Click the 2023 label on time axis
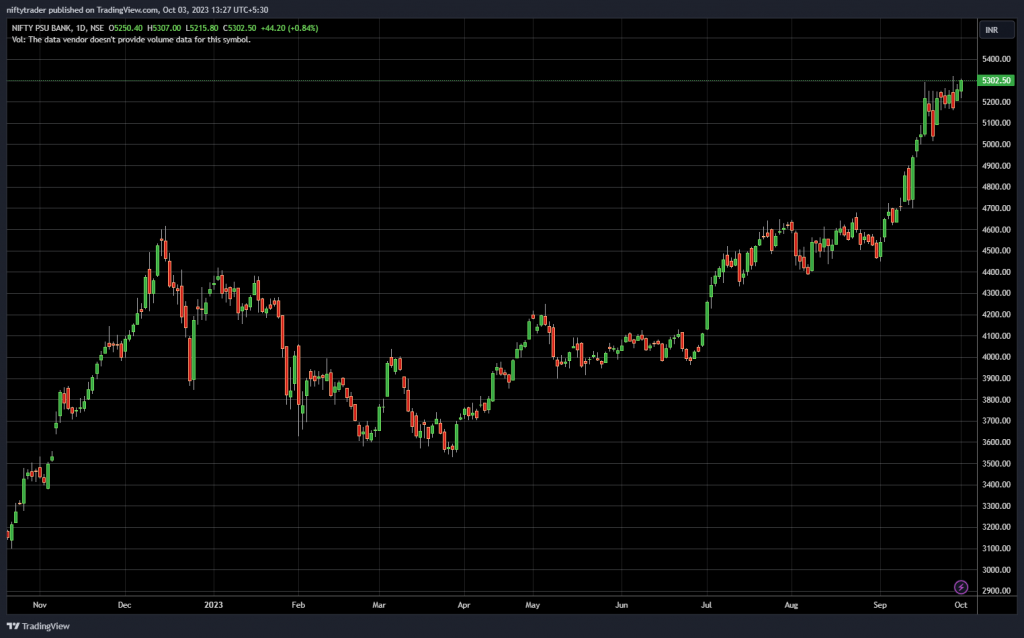 [x=214, y=605]
